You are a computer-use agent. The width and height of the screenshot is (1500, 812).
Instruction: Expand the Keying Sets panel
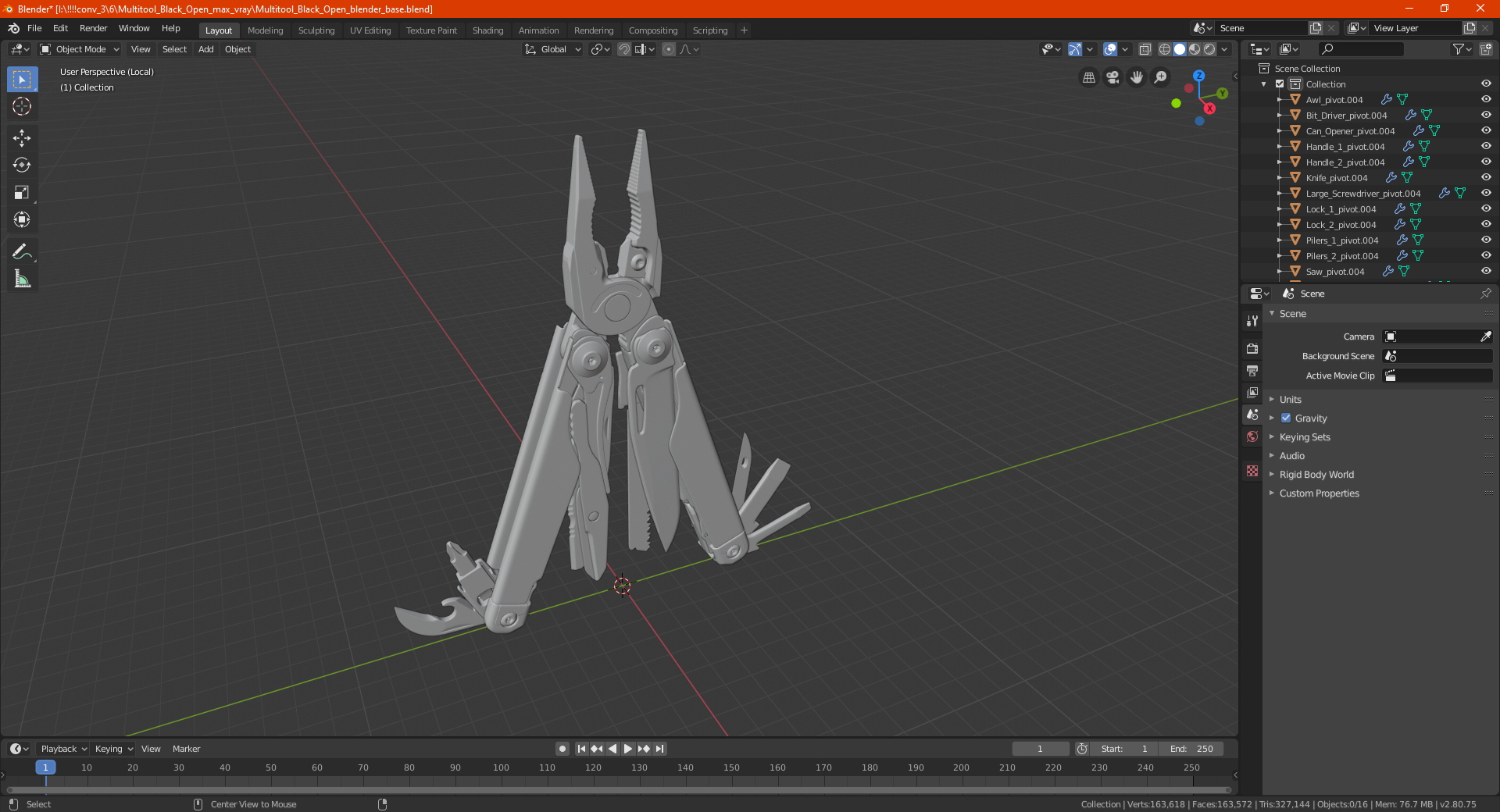(x=1305, y=436)
